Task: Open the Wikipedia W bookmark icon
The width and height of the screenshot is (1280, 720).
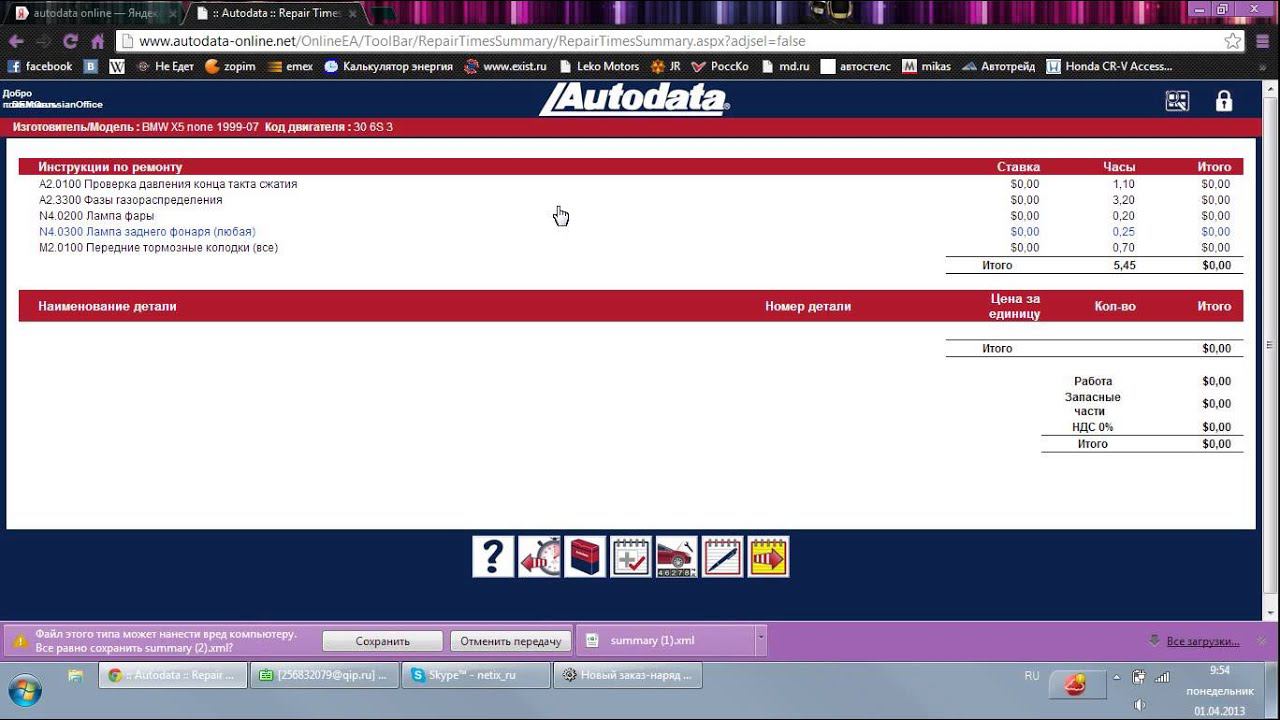Action: tap(117, 67)
